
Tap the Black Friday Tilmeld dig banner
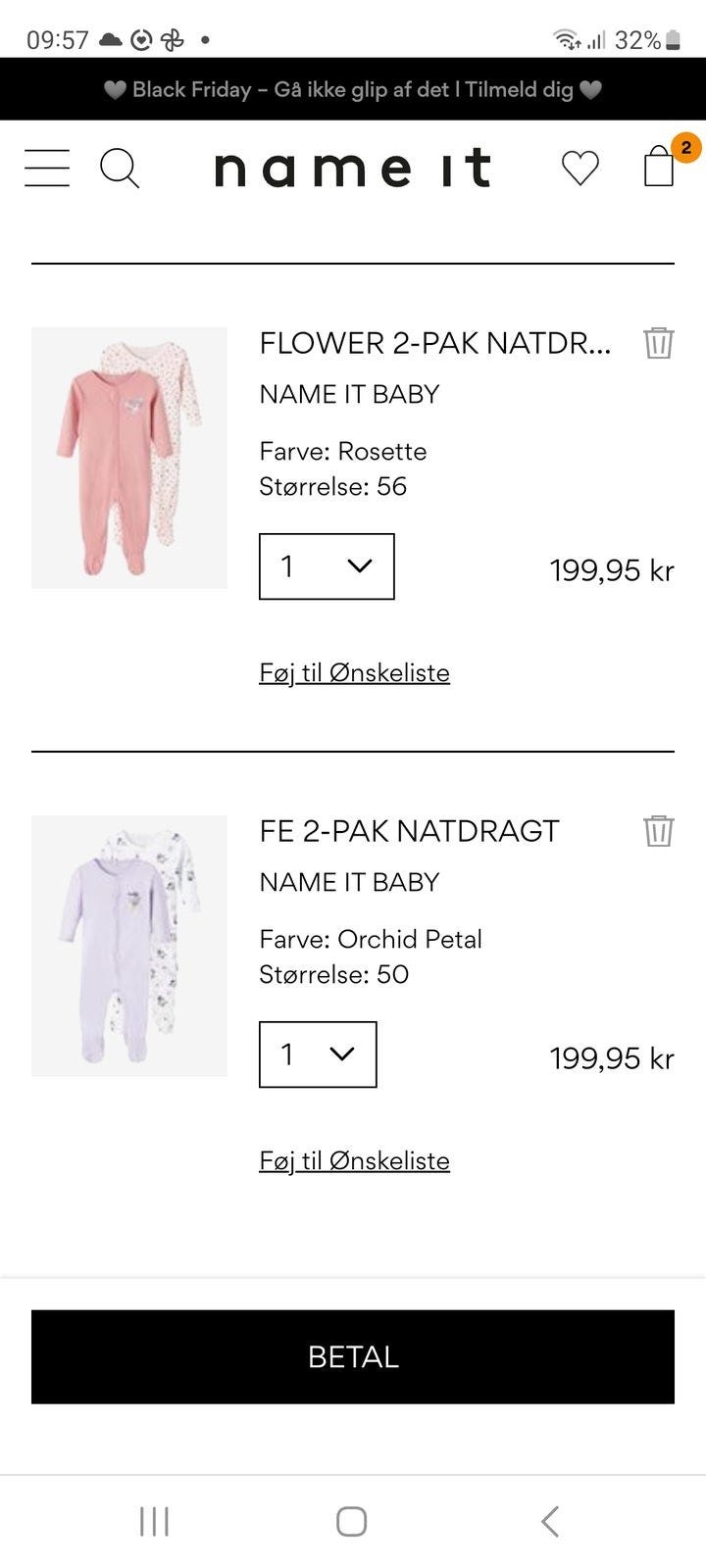(x=353, y=89)
